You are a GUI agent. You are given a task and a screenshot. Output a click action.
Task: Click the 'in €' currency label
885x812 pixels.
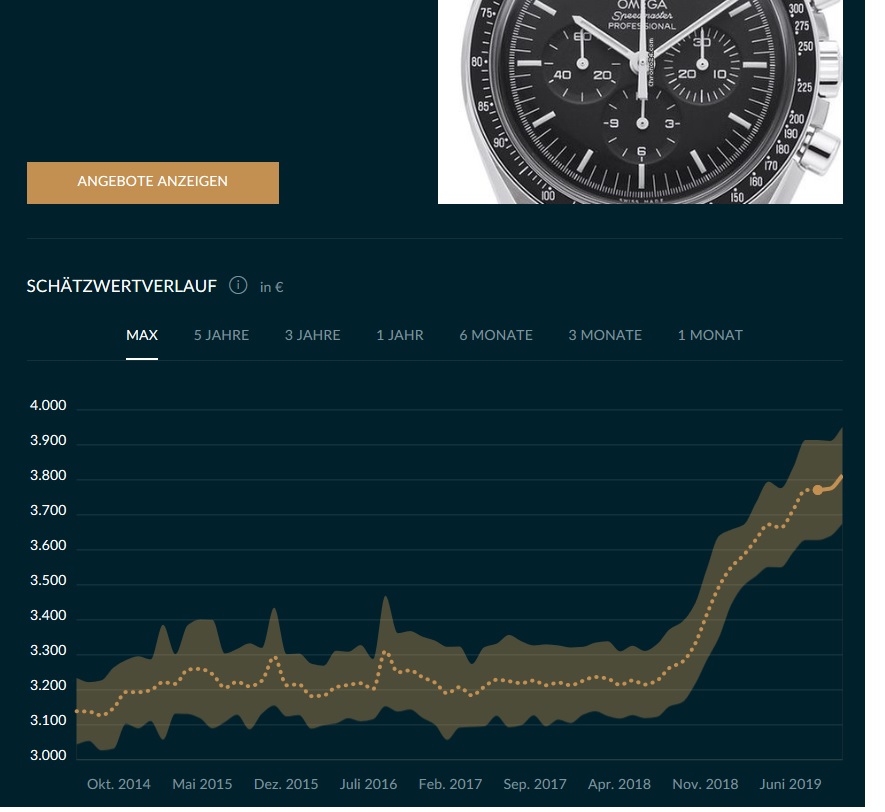[271, 287]
